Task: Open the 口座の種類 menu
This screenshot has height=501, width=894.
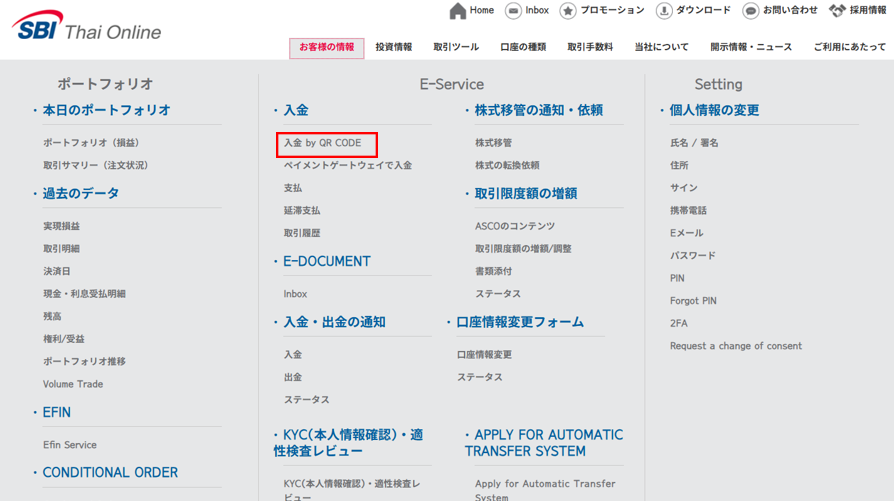Action: 523,47
